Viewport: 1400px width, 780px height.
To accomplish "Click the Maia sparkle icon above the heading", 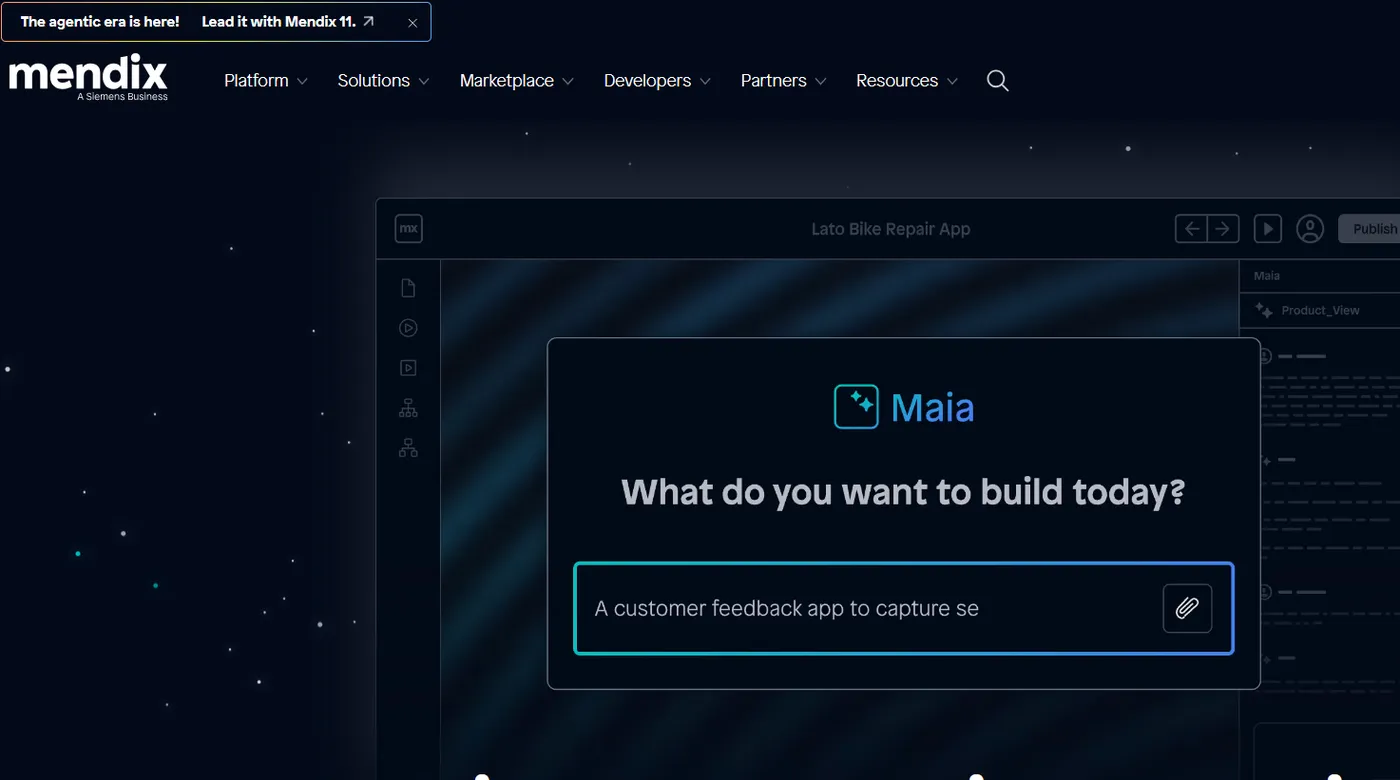I will 855,406.
